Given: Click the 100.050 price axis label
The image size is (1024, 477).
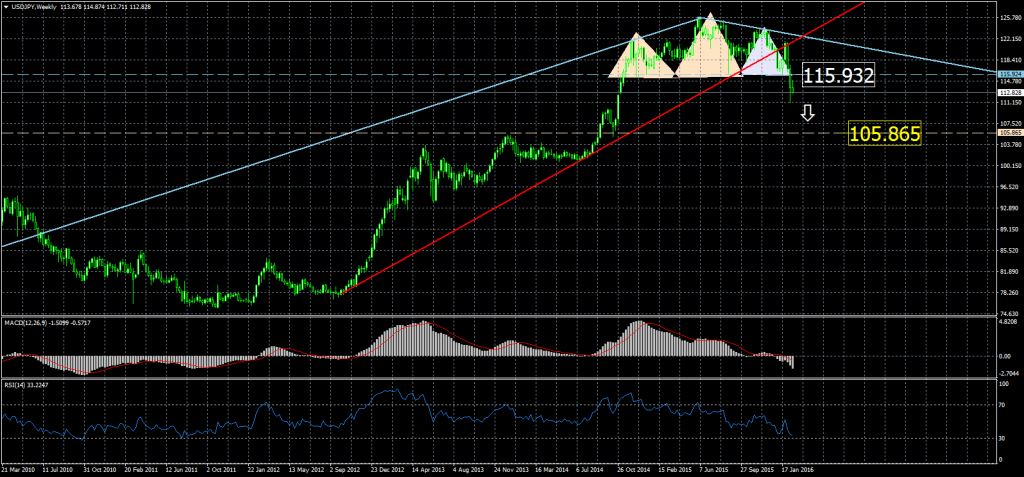Looking at the screenshot, I should click(x=1009, y=165).
